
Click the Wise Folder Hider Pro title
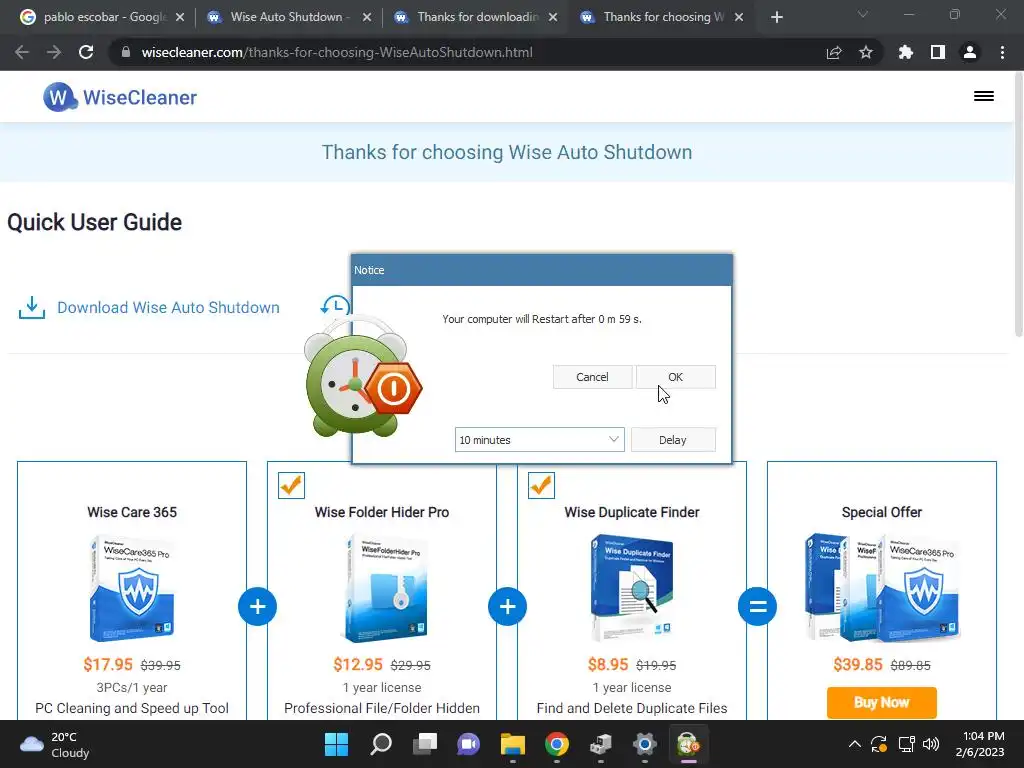(x=382, y=513)
